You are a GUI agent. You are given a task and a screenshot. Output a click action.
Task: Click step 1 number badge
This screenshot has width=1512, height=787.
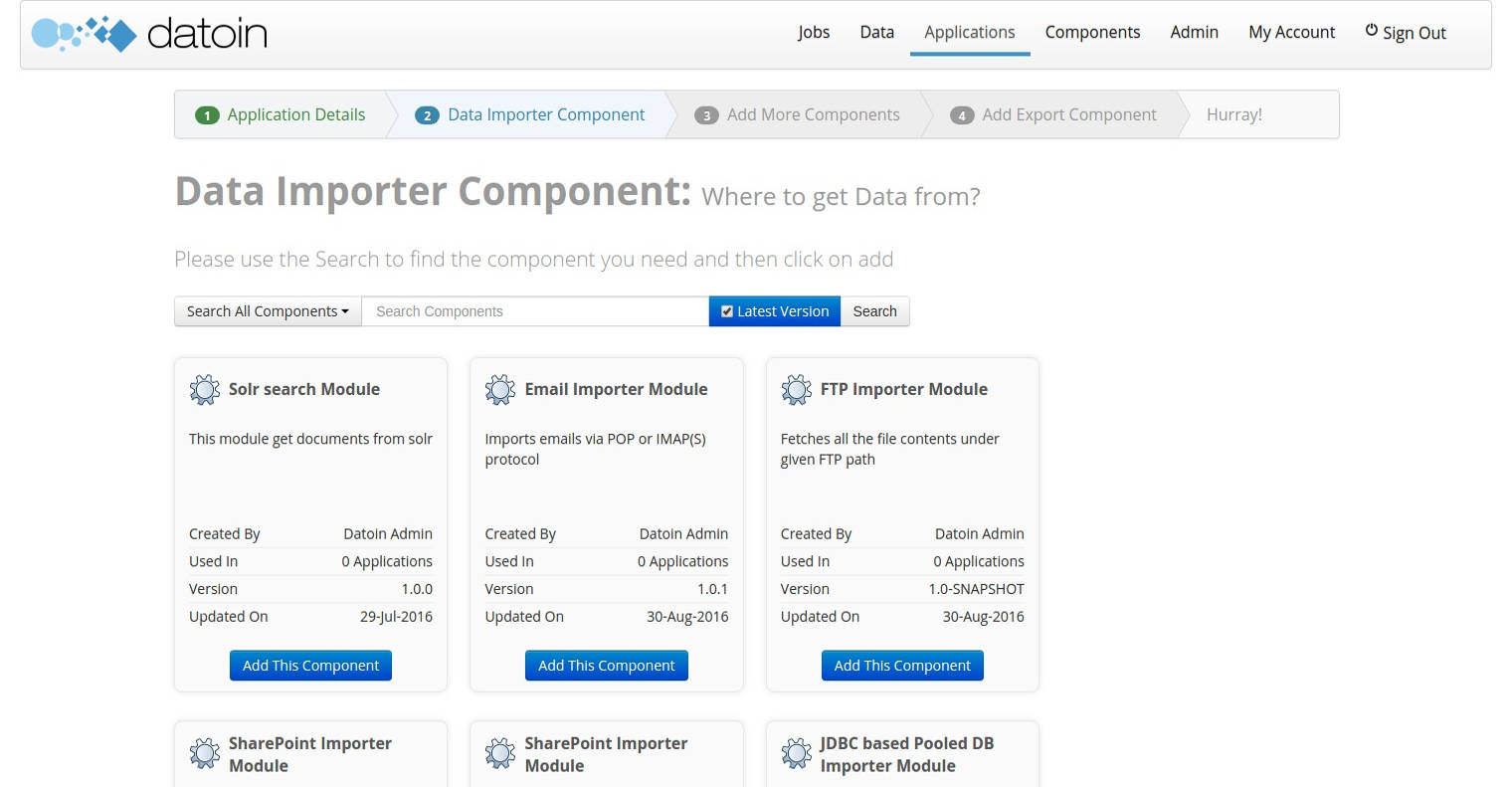point(207,115)
